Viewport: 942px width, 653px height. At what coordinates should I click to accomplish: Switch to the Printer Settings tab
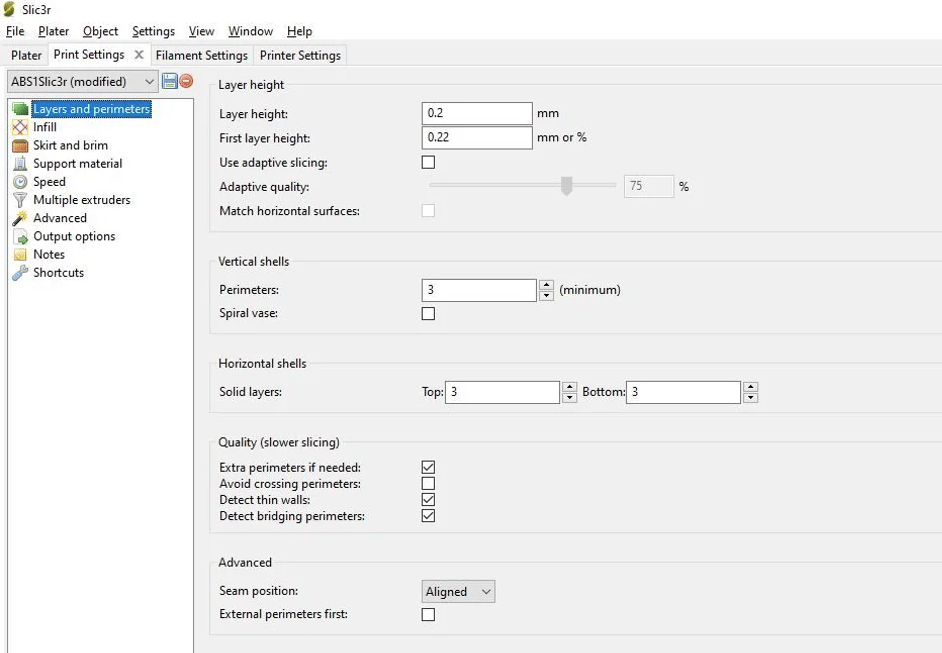(x=300, y=55)
